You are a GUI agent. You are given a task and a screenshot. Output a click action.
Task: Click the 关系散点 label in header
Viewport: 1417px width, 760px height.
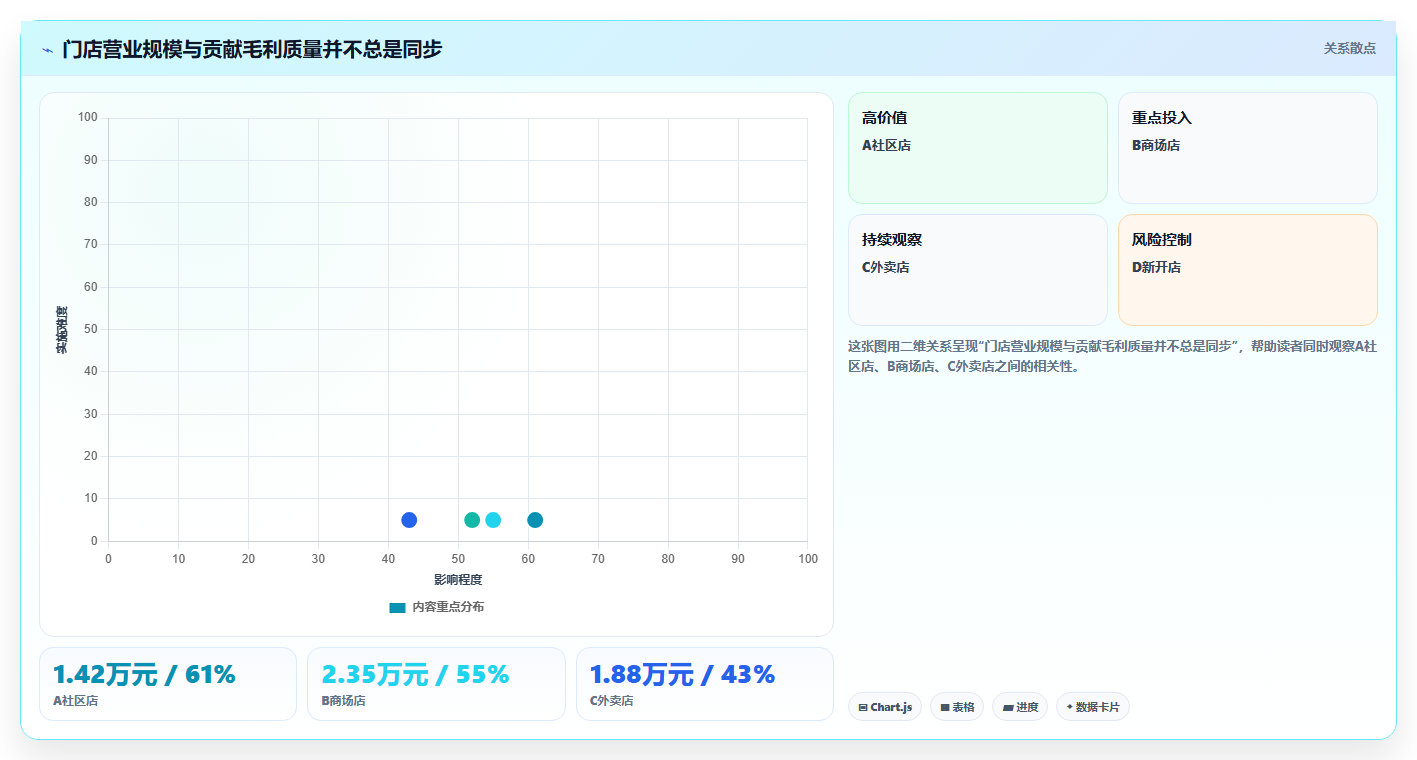(x=1349, y=48)
